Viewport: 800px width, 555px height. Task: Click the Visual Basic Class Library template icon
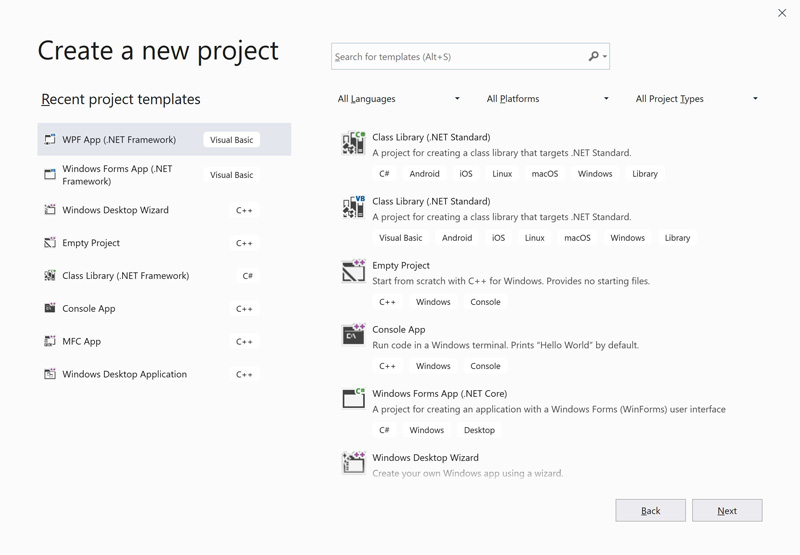(x=353, y=207)
